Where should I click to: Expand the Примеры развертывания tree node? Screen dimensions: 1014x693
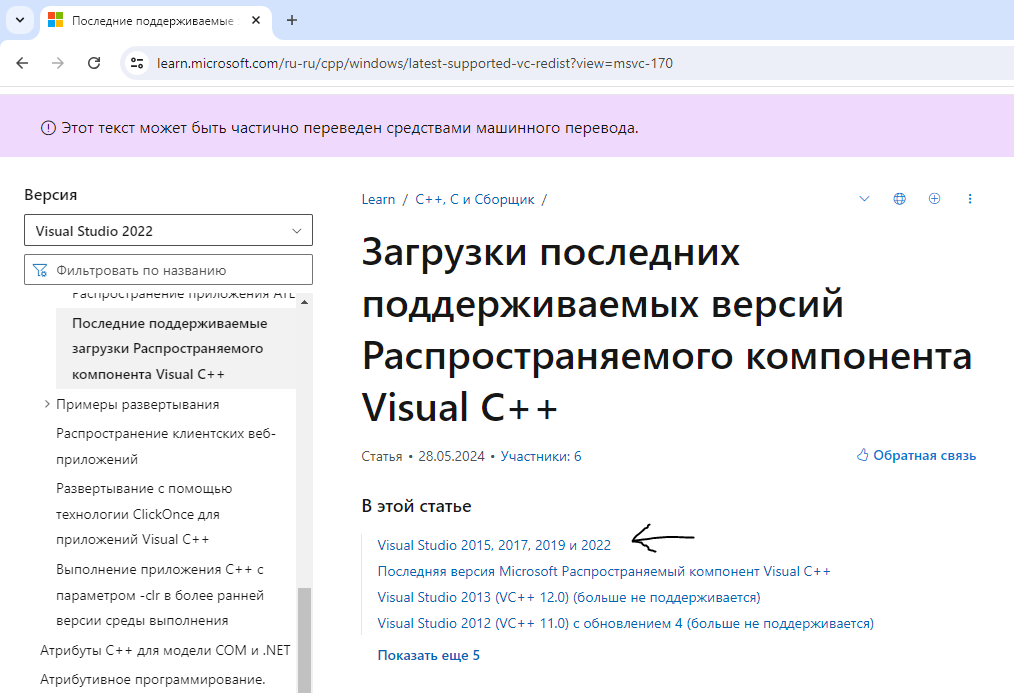(47, 404)
